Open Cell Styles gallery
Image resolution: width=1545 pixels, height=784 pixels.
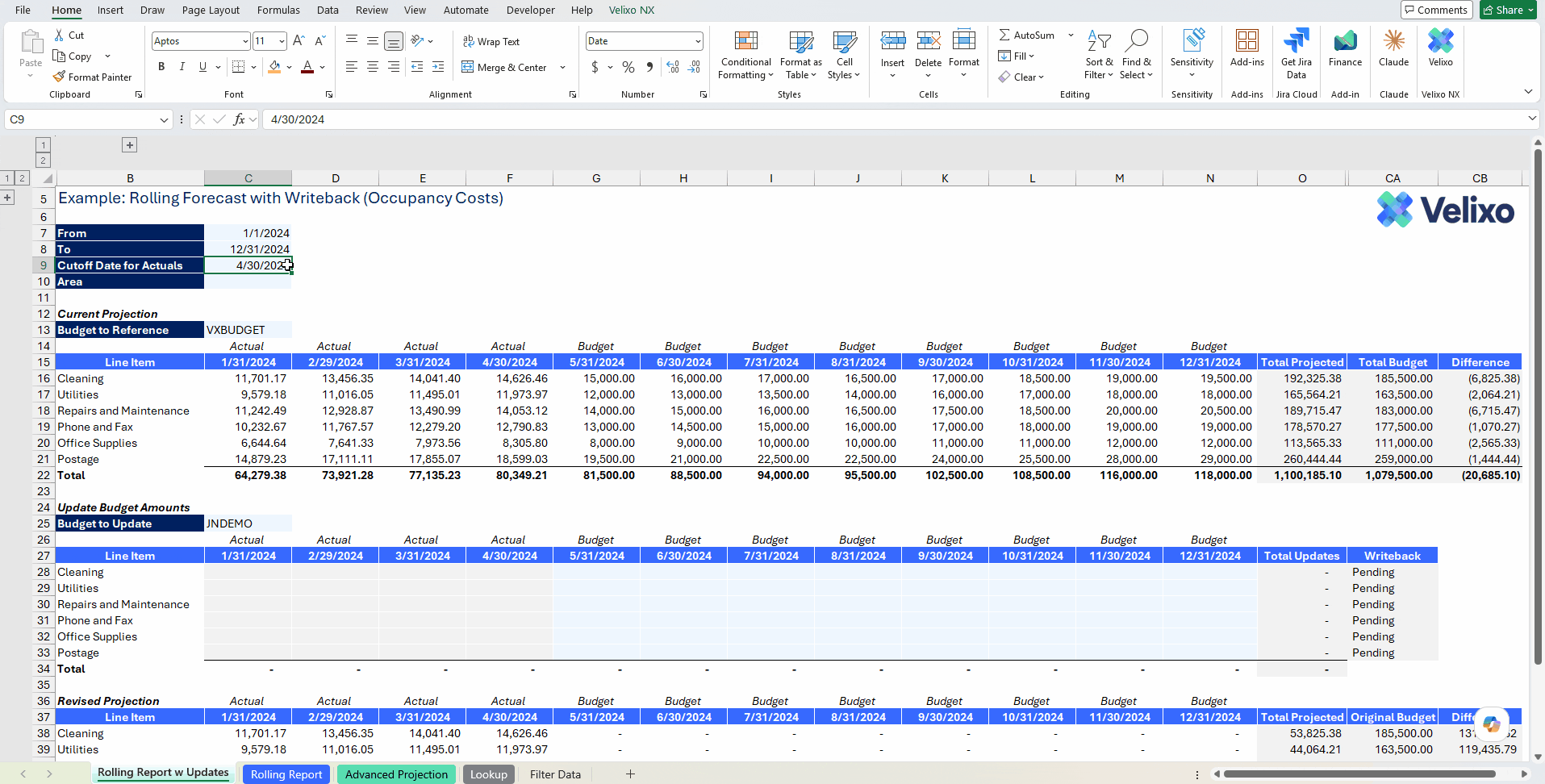(844, 55)
